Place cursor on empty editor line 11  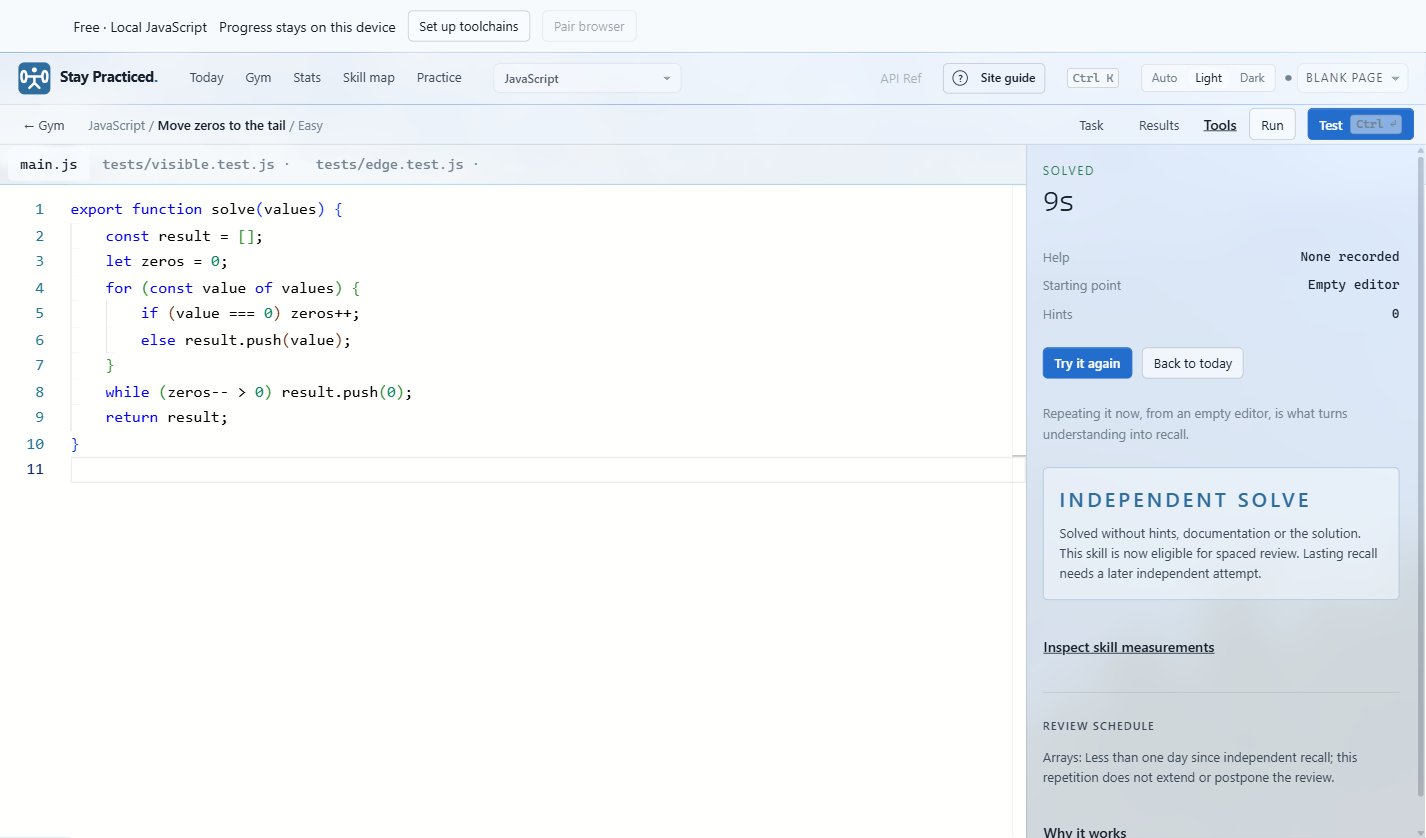pyautogui.click(x=548, y=469)
